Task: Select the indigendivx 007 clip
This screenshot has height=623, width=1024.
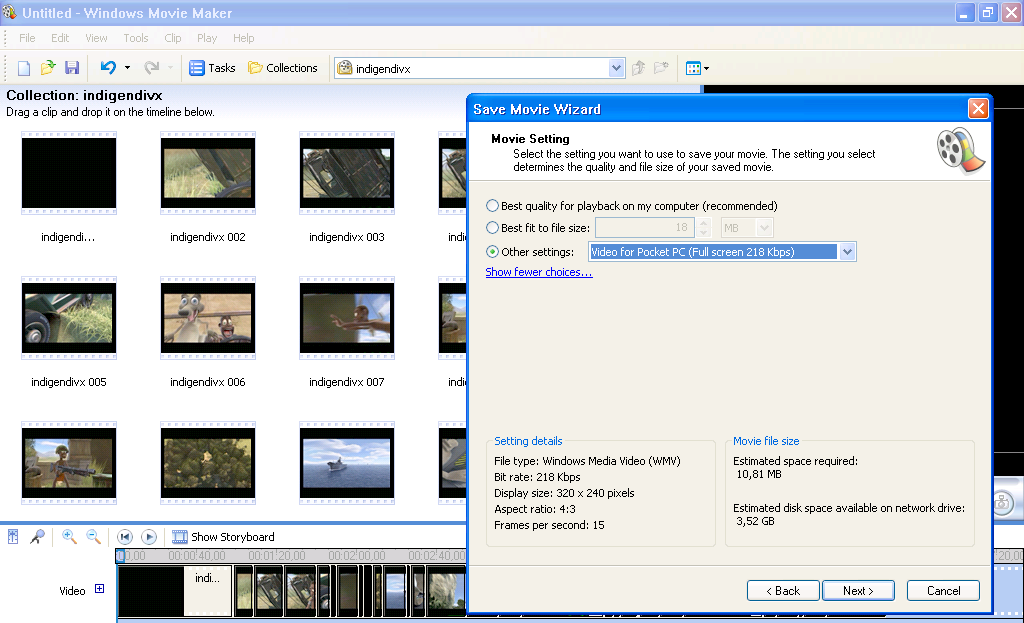Action: 347,318
